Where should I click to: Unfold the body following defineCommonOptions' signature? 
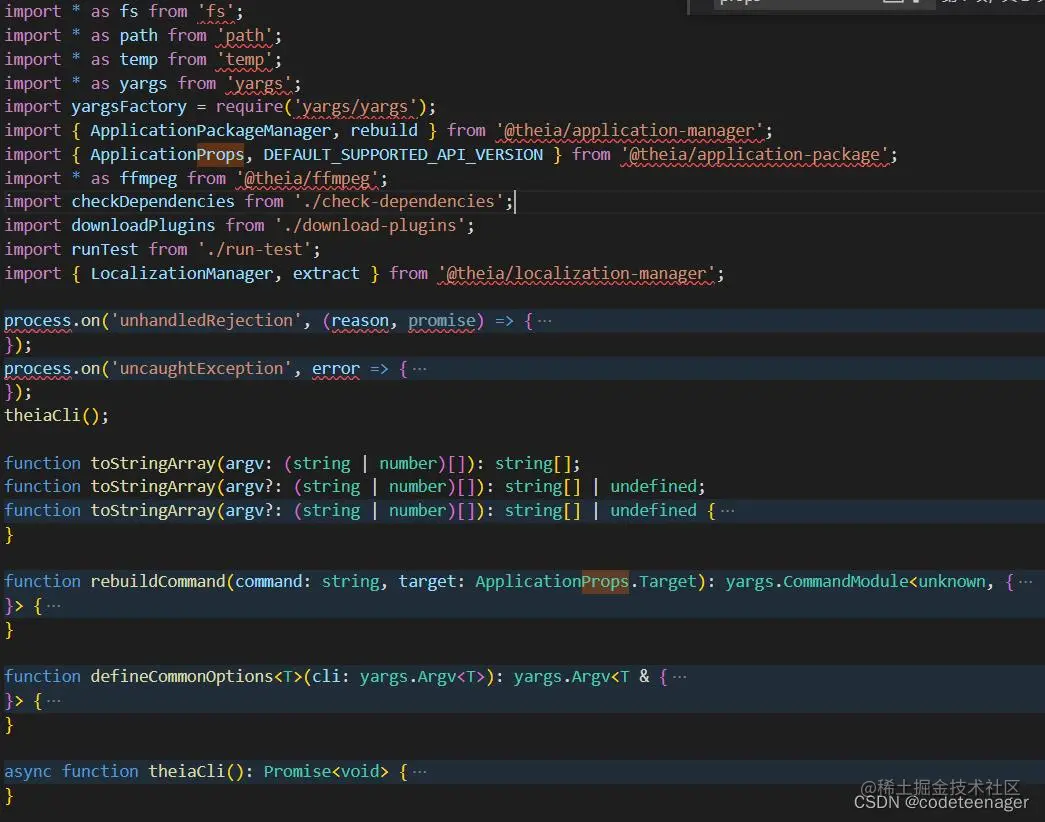click(54, 701)
